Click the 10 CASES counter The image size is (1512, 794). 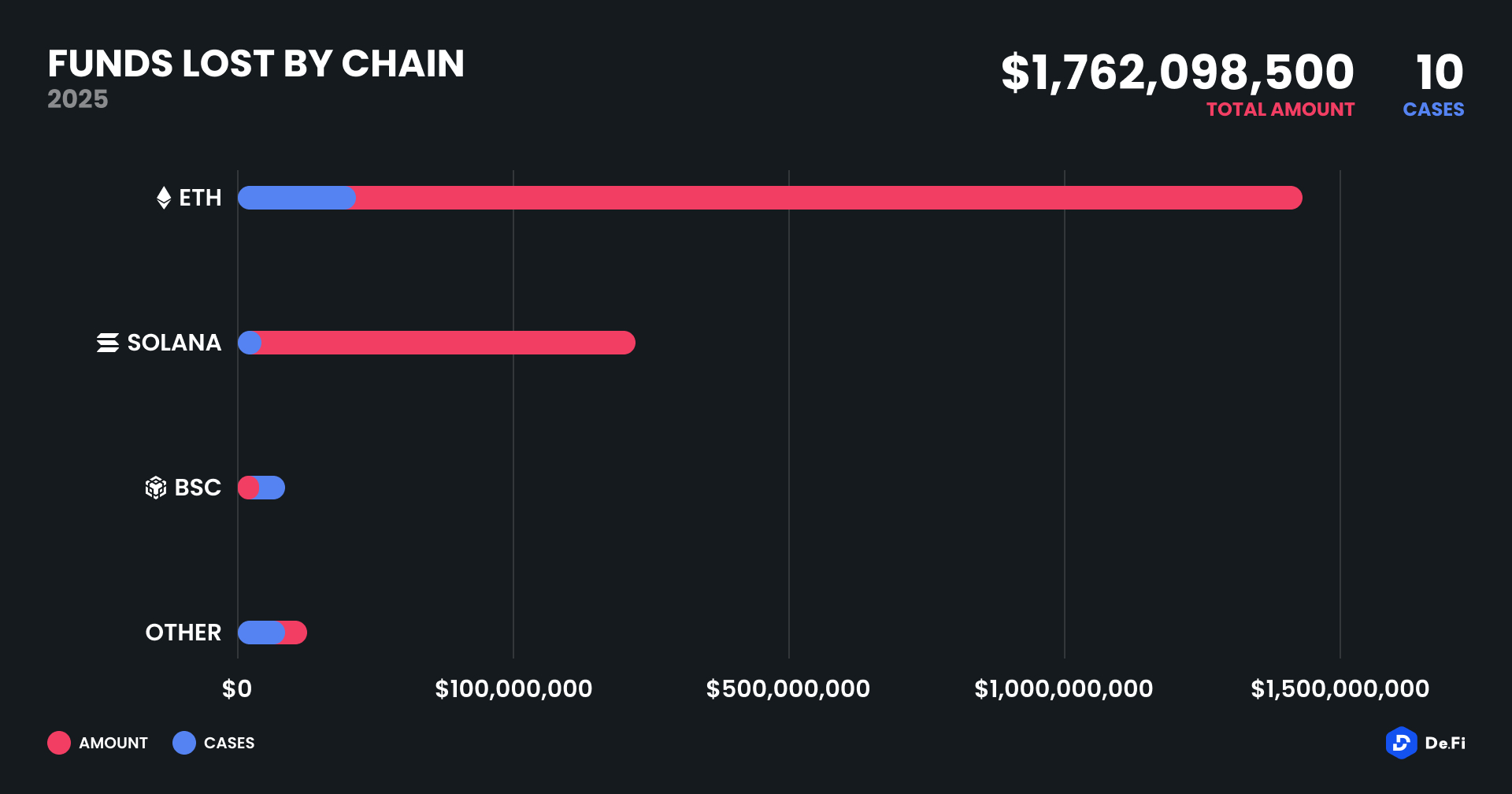point(1439,72)
